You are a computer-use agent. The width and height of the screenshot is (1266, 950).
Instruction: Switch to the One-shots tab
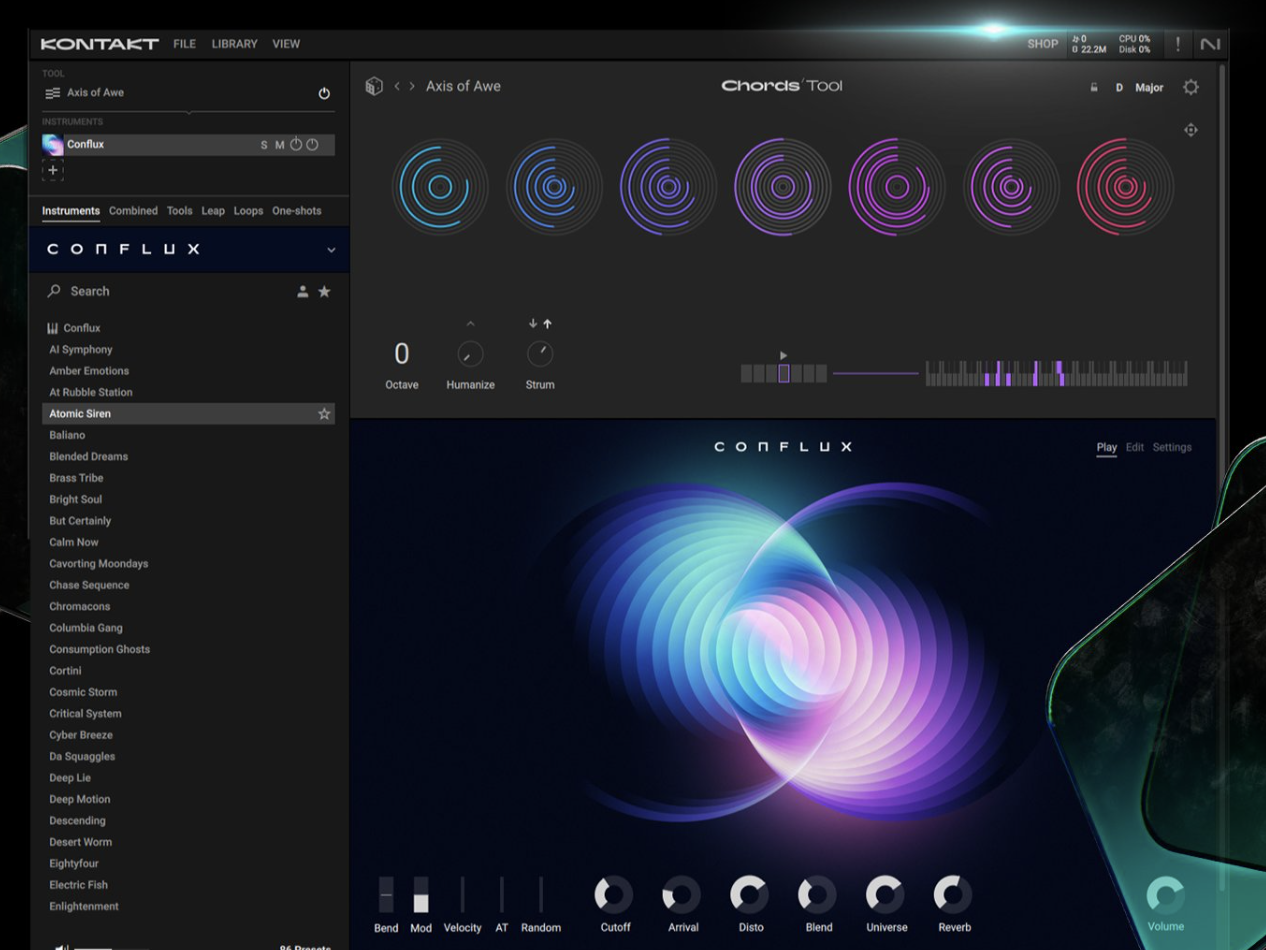[297, 211]
